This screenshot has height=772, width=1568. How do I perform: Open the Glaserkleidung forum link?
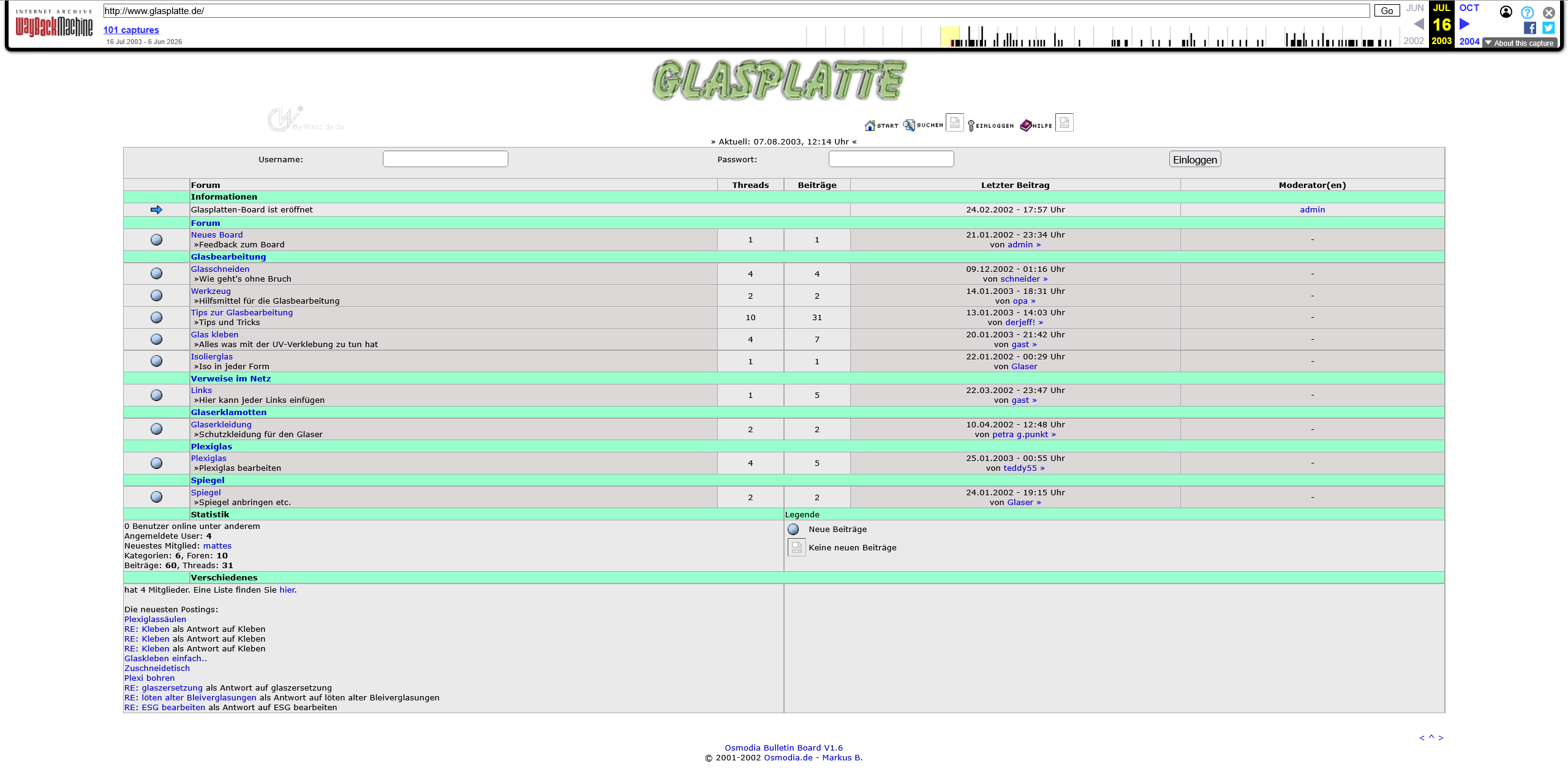[221, 424]
